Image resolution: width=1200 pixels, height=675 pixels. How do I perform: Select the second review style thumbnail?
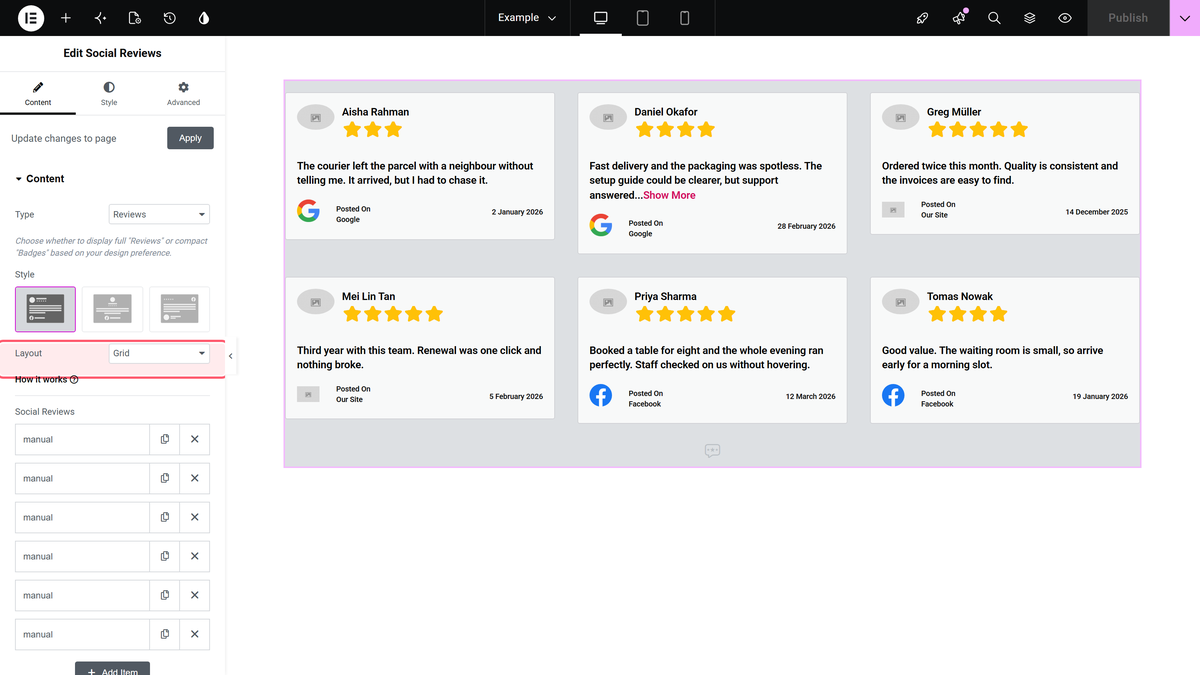click(x=112, y=309)
